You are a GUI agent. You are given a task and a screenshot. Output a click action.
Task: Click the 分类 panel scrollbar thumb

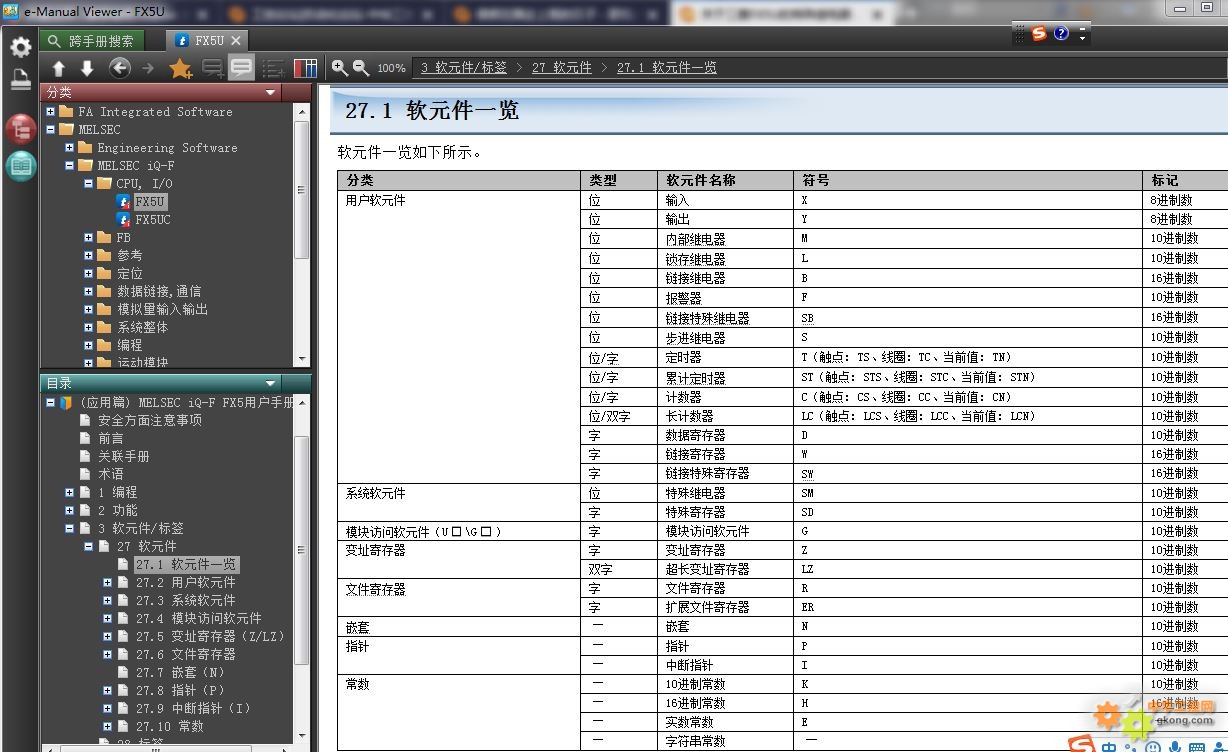tap(302, 190)
